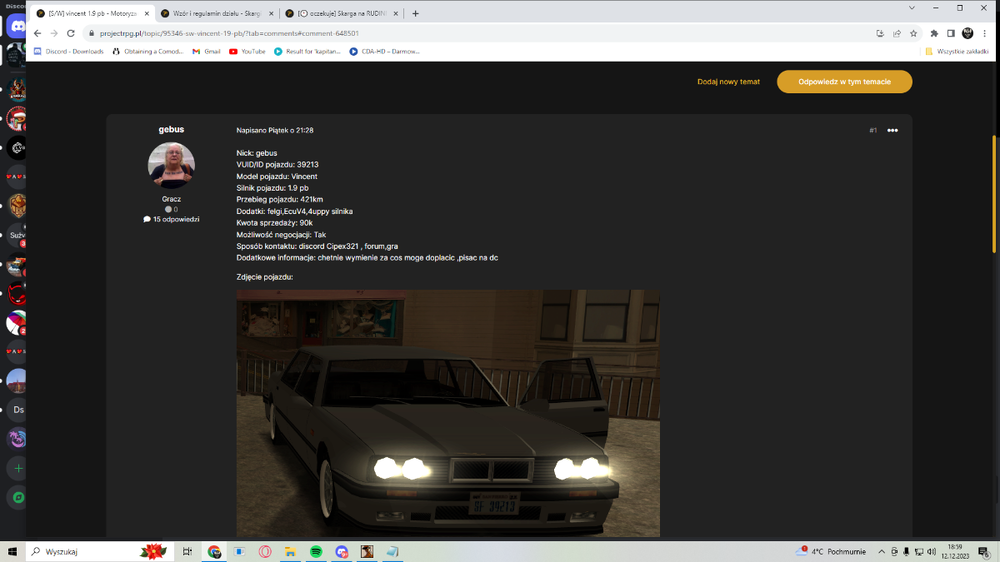
Task: Click the 'Wyszukaj' taskbar search box
Action: point(99,552)
